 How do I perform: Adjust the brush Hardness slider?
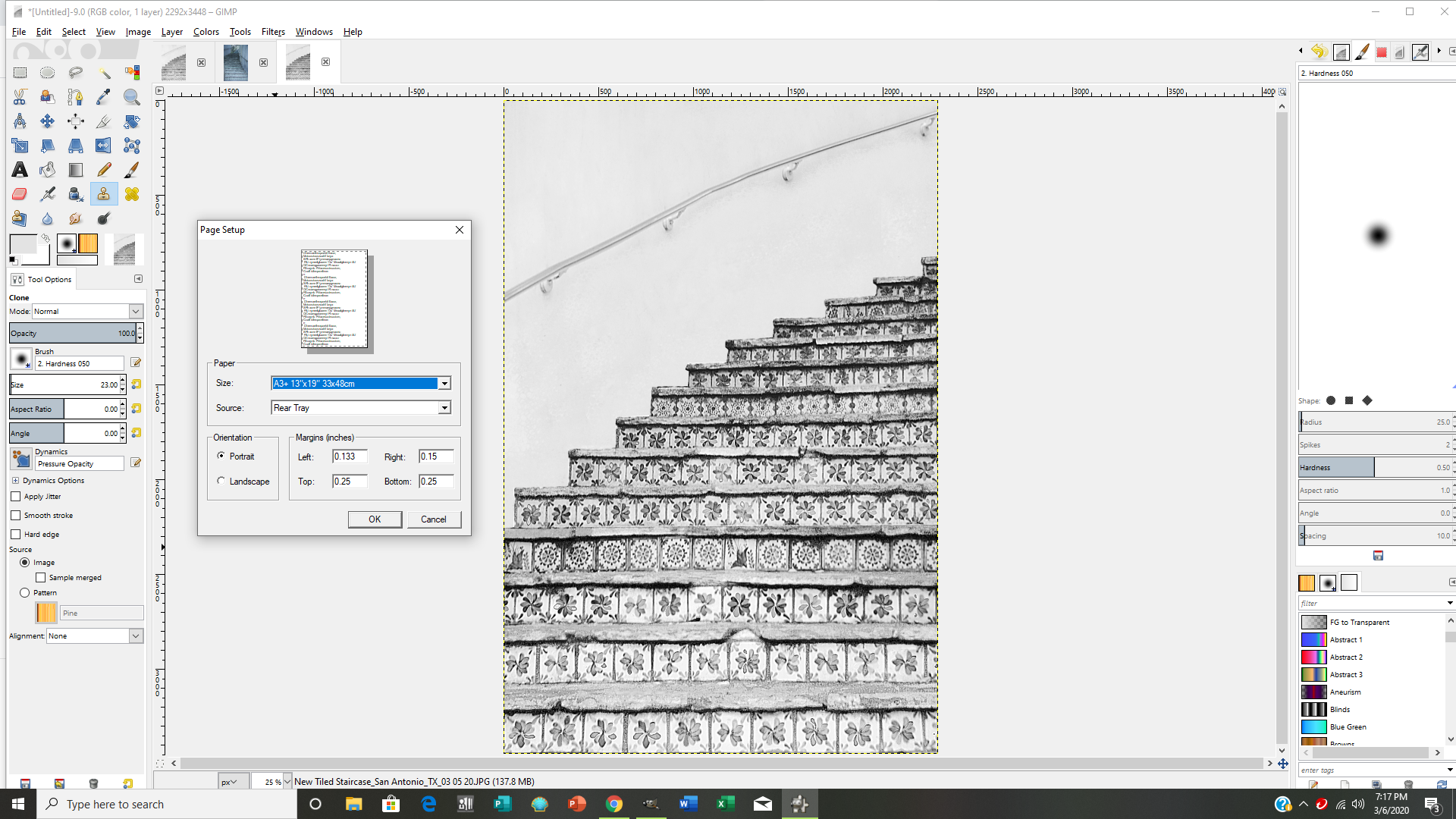(x=1375, y=468)
